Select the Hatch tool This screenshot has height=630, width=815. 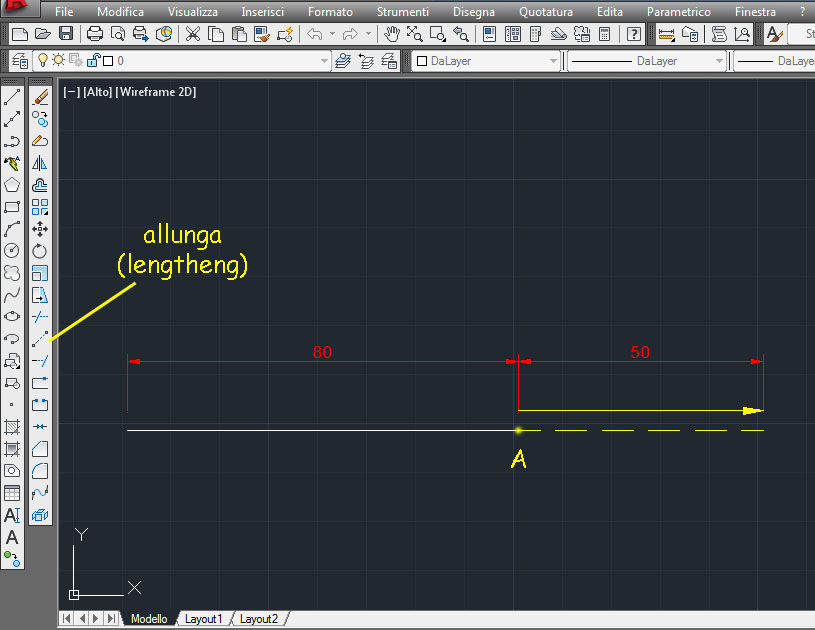click(x=12, y=427)
